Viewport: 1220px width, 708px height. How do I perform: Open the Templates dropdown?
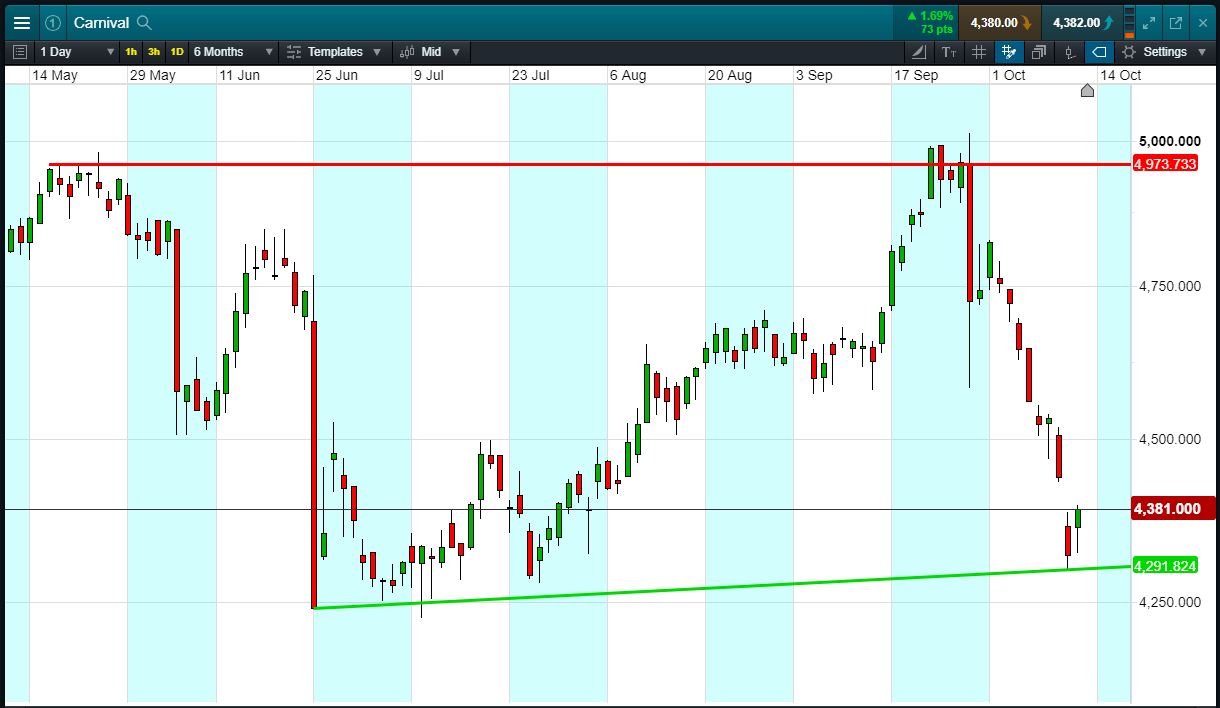point(333,52)
